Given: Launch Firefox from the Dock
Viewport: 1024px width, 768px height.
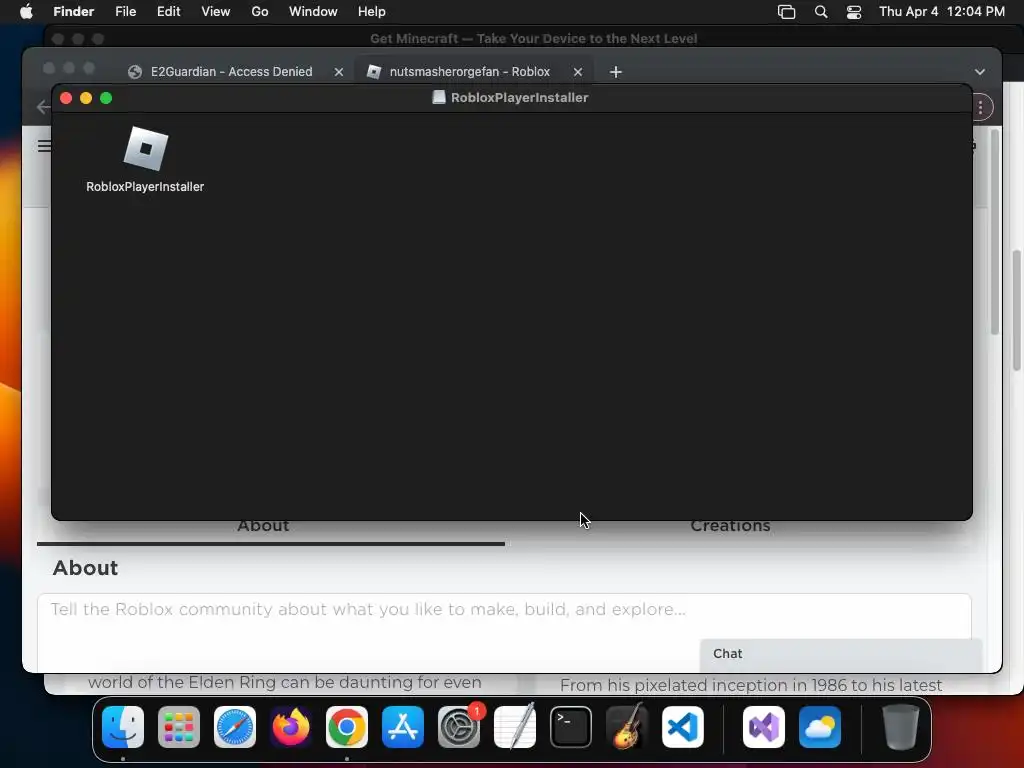Looking at the screenshot, I should (291, 727).
